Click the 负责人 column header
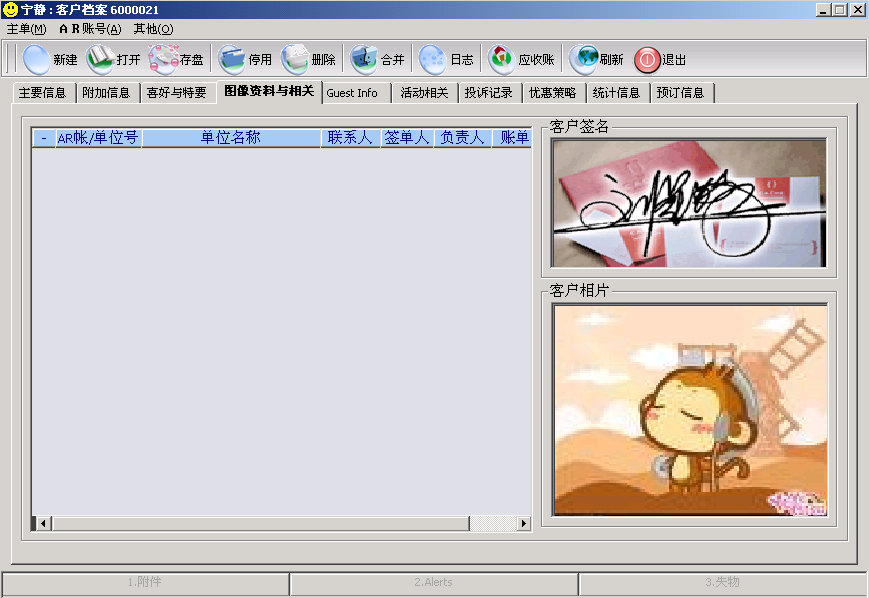 pyautogui.click(x=463, y=137)
